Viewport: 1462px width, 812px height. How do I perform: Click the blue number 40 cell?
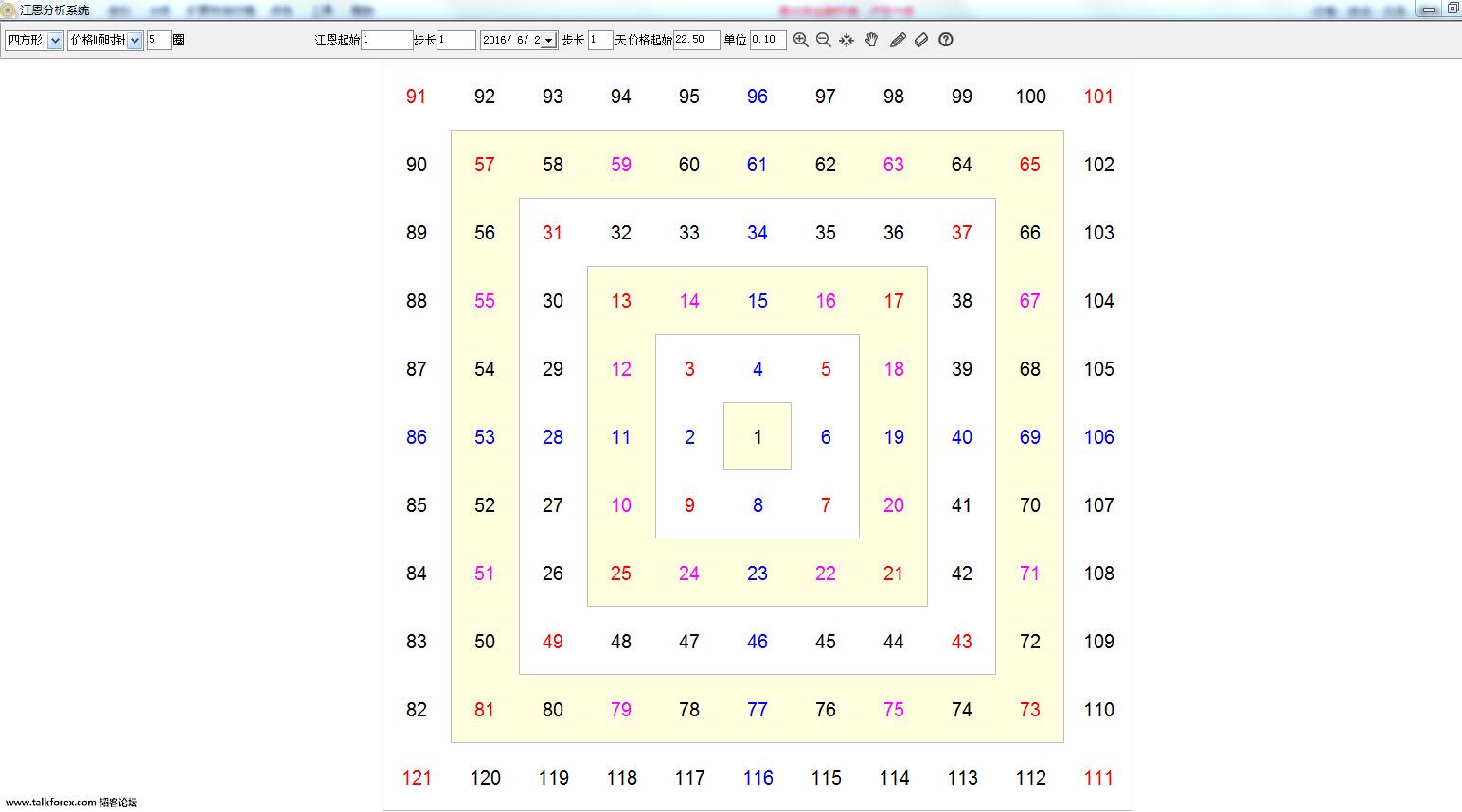point(962,437)
